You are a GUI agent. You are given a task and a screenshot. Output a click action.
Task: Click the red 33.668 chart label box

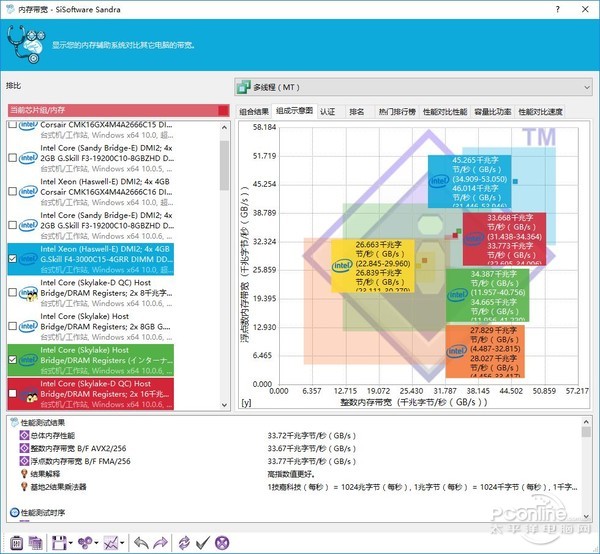click(504, 239)
